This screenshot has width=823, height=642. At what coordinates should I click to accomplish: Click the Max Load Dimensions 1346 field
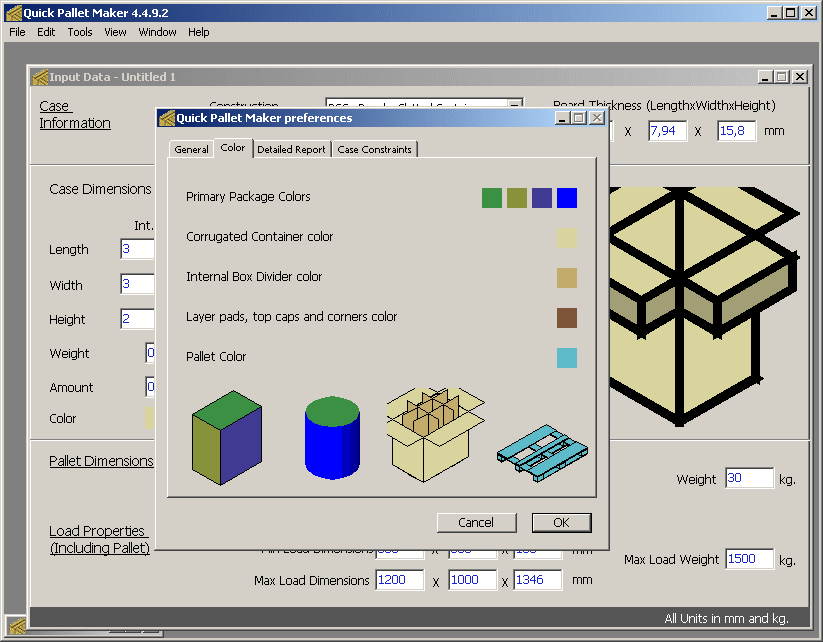tap(538, 580)
